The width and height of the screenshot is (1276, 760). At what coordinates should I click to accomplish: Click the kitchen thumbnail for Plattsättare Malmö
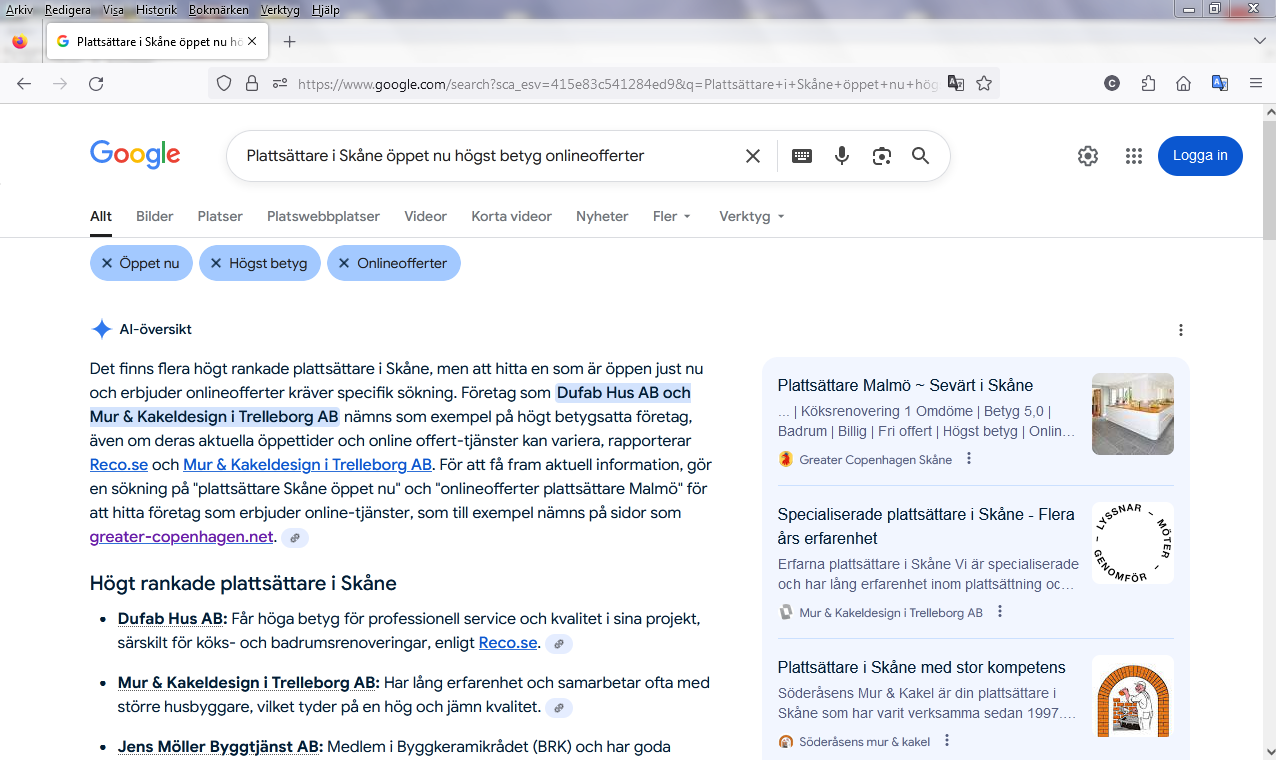pyautogui.click(x=1132, y=414)
